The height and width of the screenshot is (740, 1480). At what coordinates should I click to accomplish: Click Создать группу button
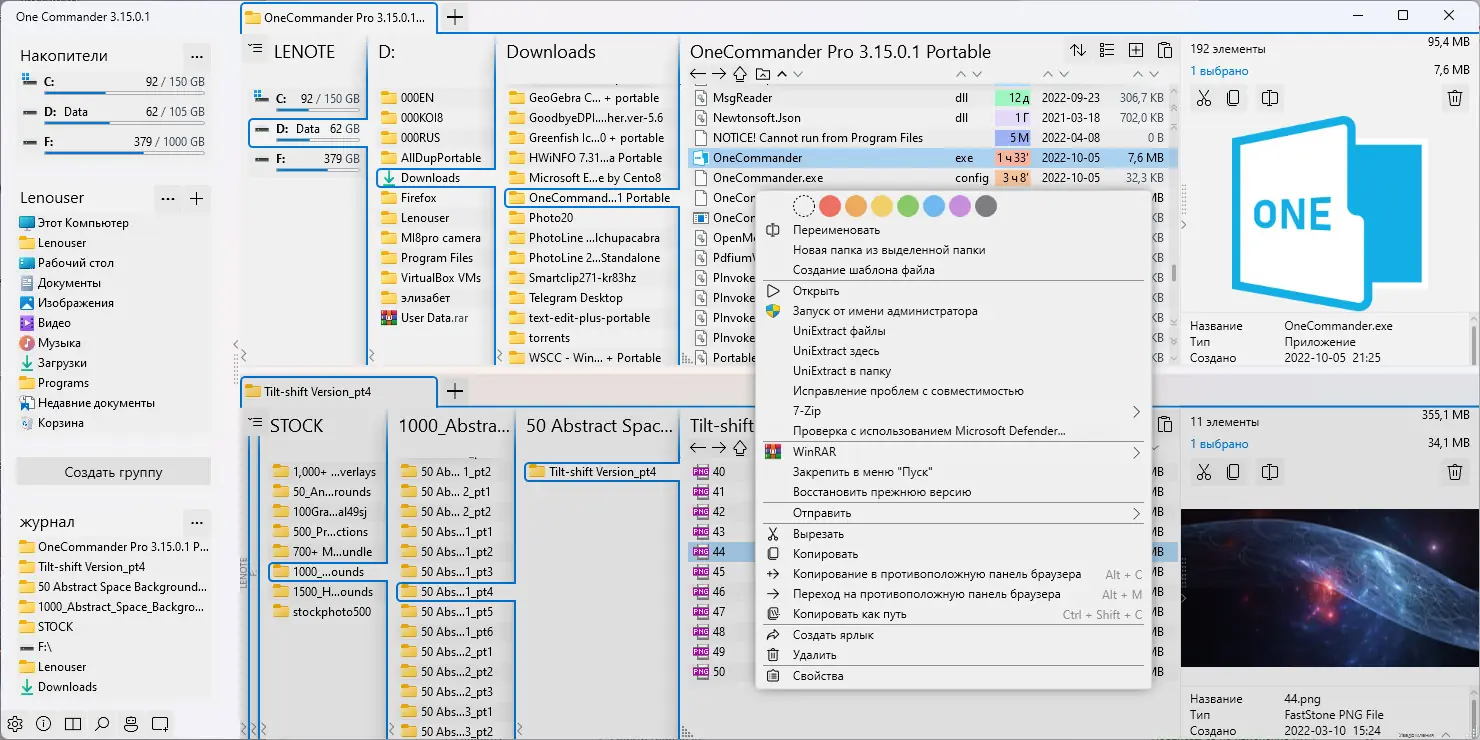(113, 472)
